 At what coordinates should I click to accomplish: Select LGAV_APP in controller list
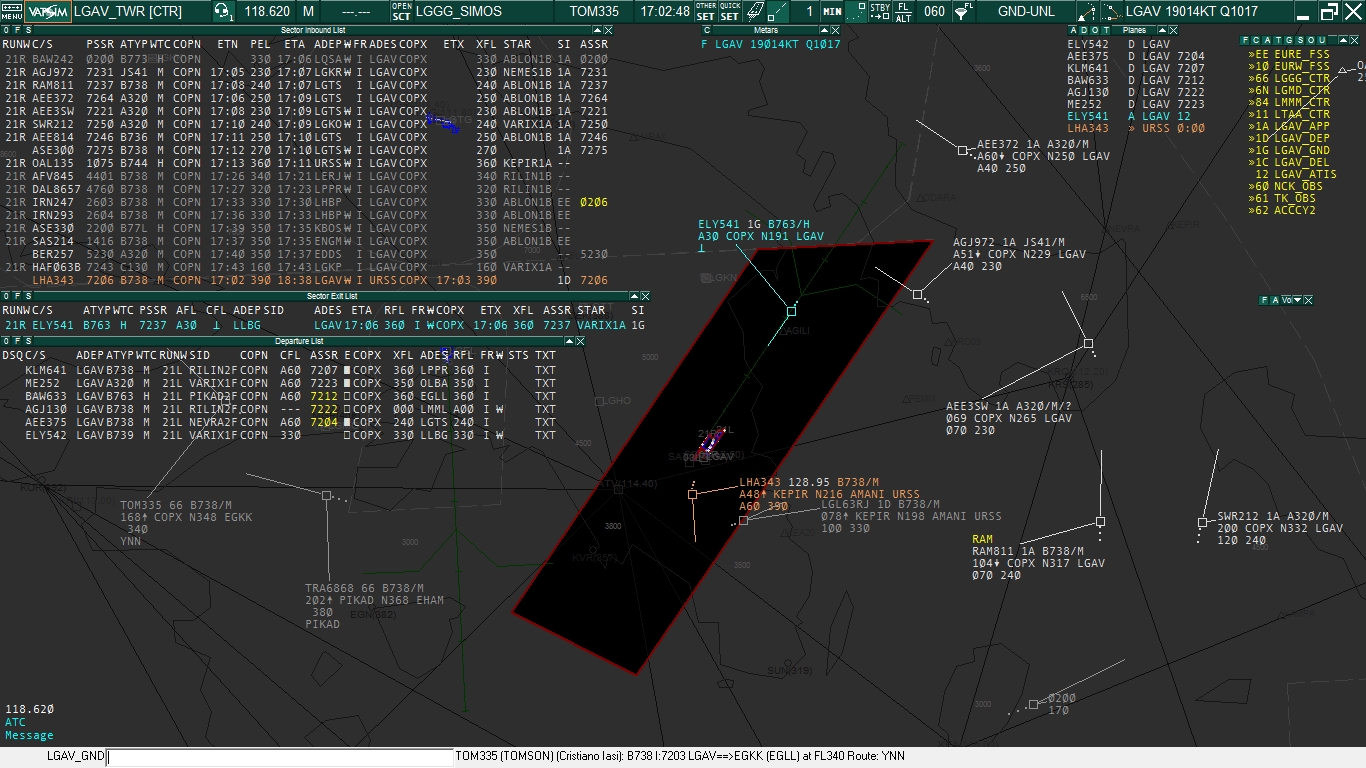tap(1290, 126)
